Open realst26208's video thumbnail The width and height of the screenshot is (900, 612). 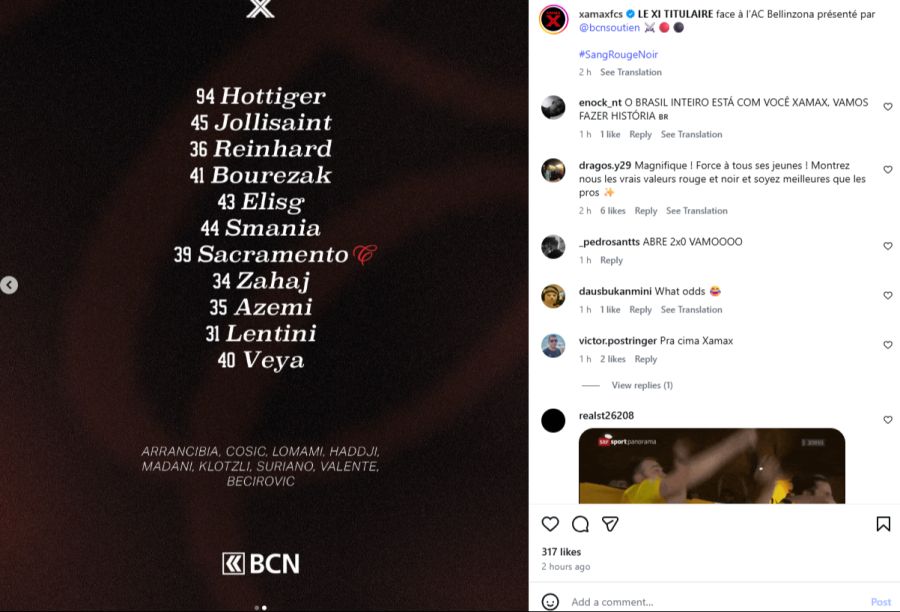(711, 466)
